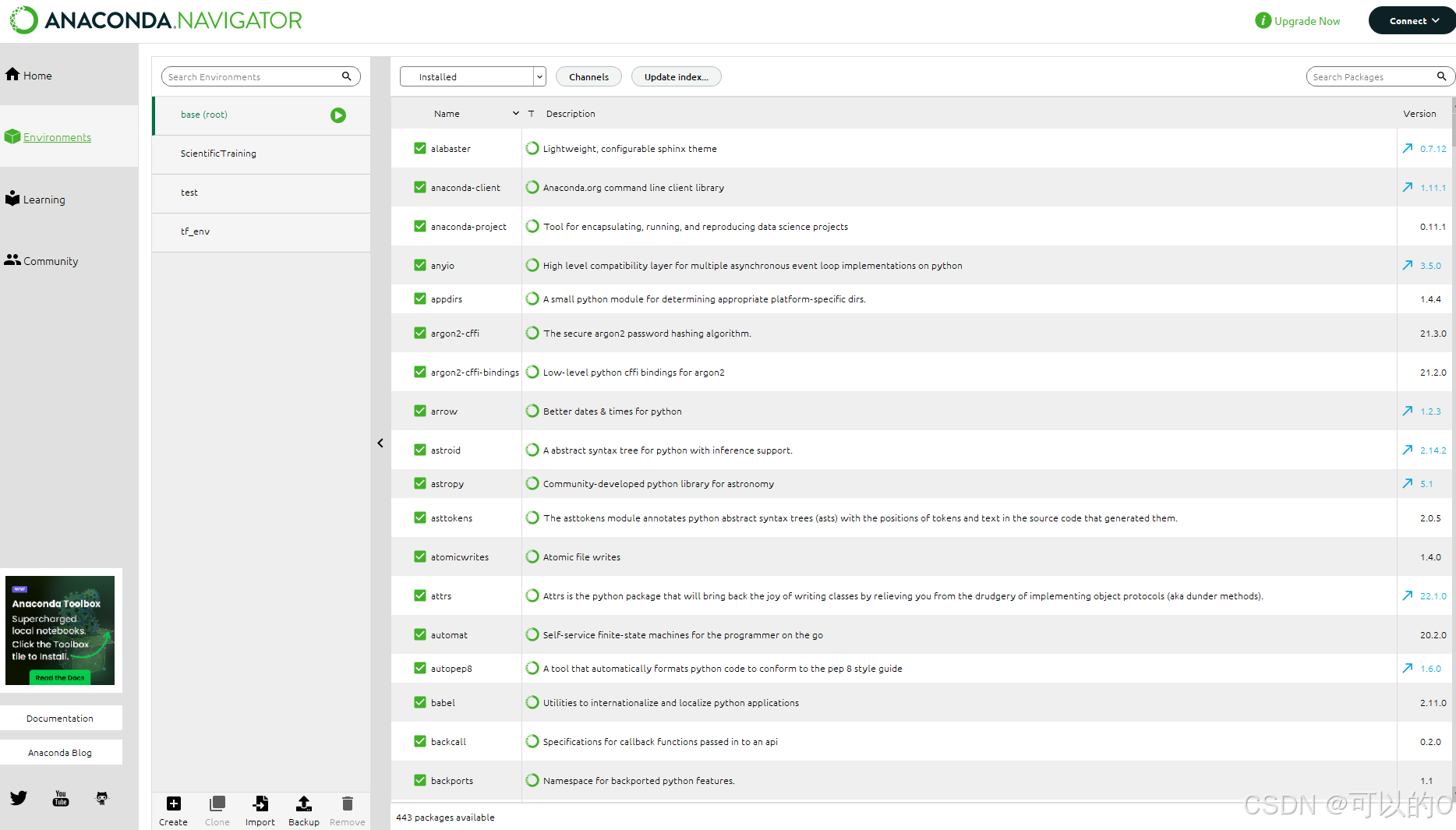
Task: Open the Documentation button
Action: click(x=61, y=718)
